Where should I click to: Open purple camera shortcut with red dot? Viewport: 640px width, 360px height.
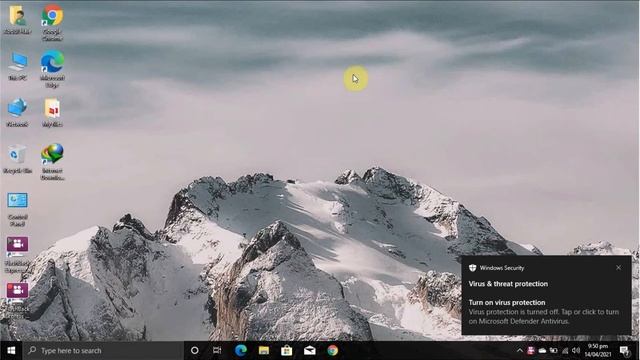pyautogui.click(x=17, y=300)
